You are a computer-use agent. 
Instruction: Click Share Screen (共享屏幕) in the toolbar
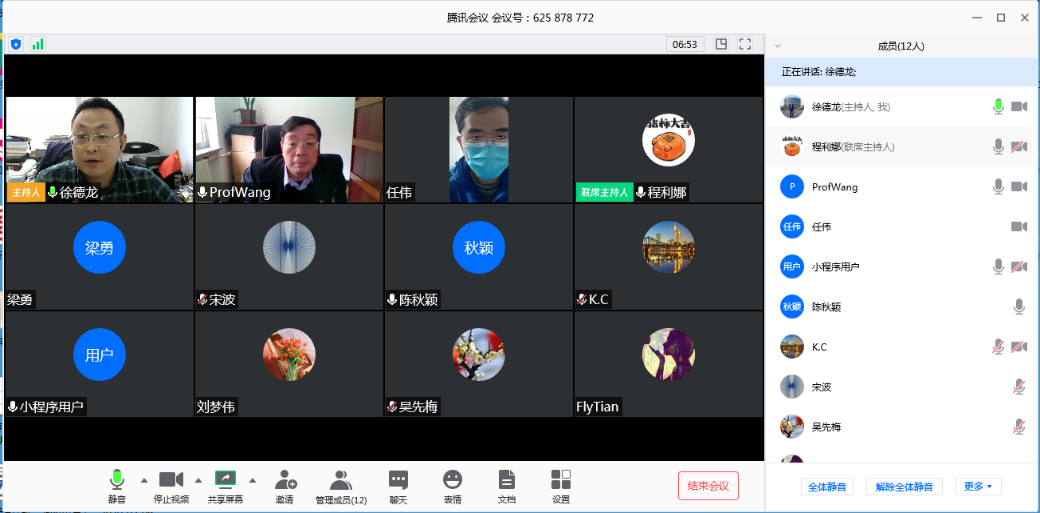click(x=225, y=485)
